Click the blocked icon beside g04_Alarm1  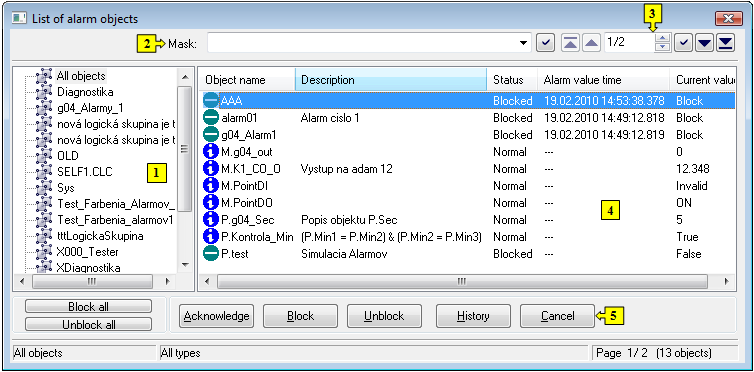pyautogui.click(x=211, y=135)
